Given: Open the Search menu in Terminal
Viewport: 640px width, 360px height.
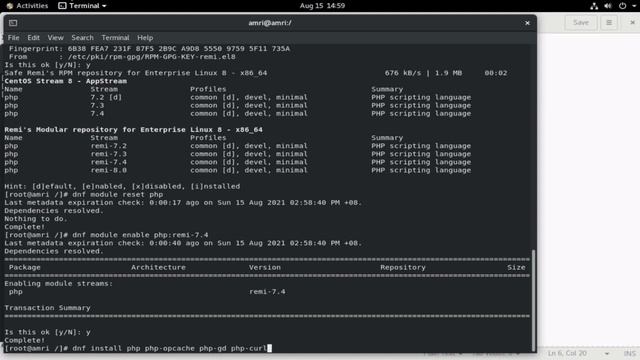Looking at the screenshot, I should [x=82, y=38].
